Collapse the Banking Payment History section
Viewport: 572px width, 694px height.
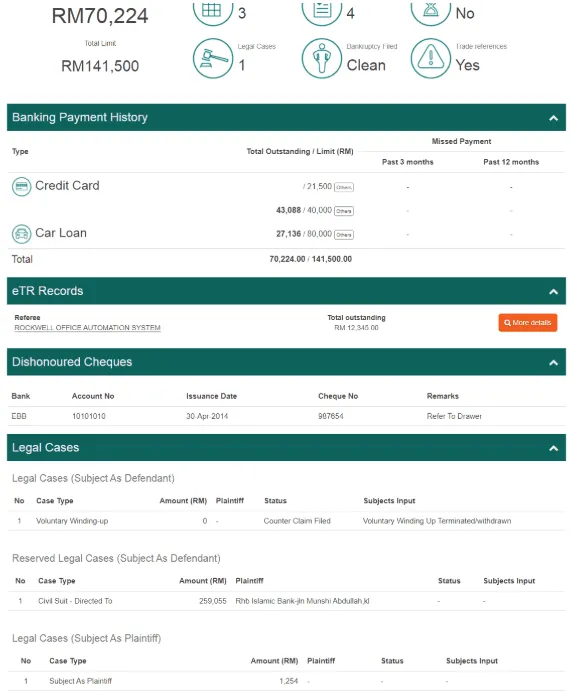pos(553,118)
